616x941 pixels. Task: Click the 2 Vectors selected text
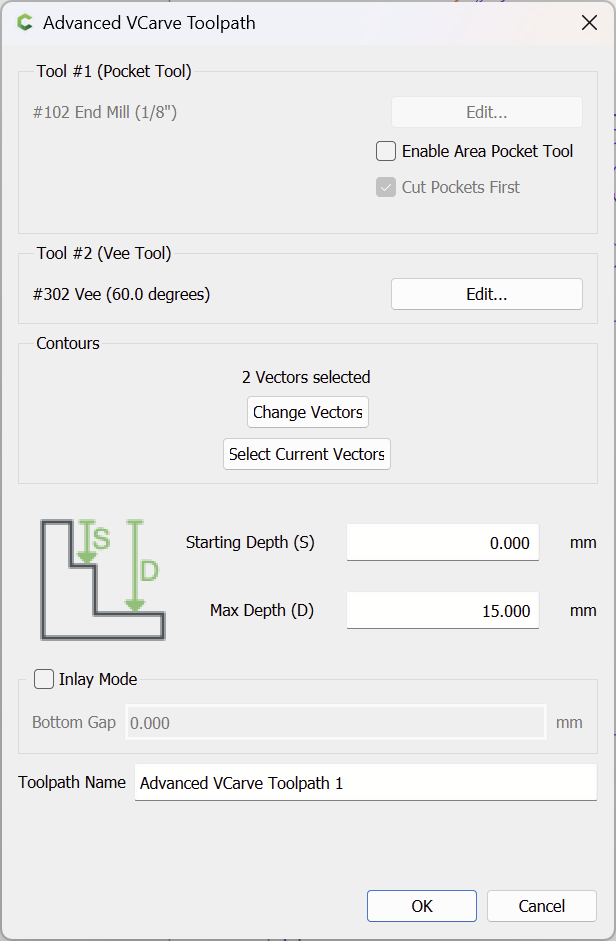tap(306, 377)
